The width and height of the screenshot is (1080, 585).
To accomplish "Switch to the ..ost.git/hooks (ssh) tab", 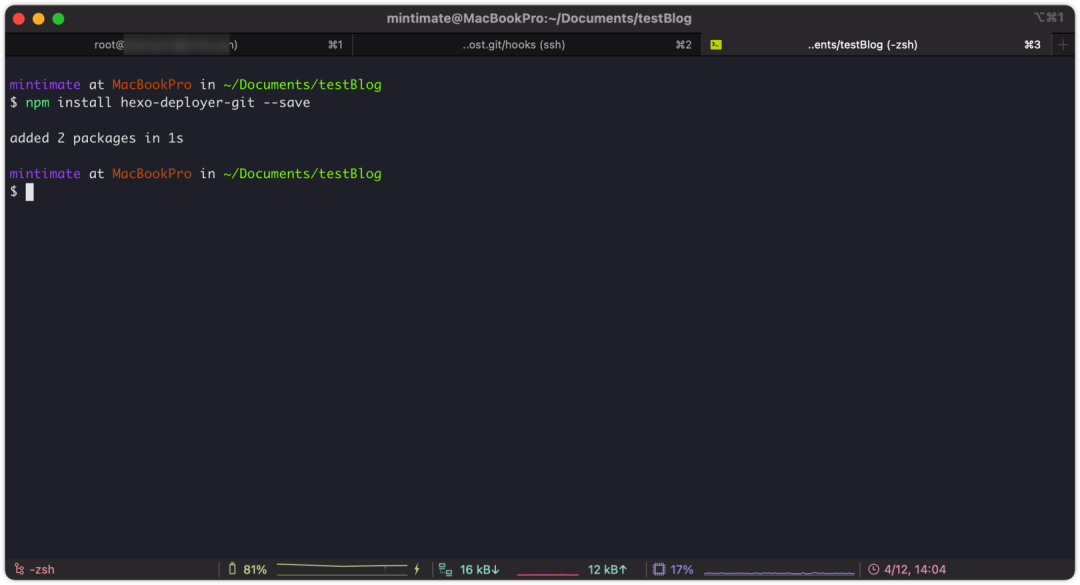I will click(x=526, y=45).
